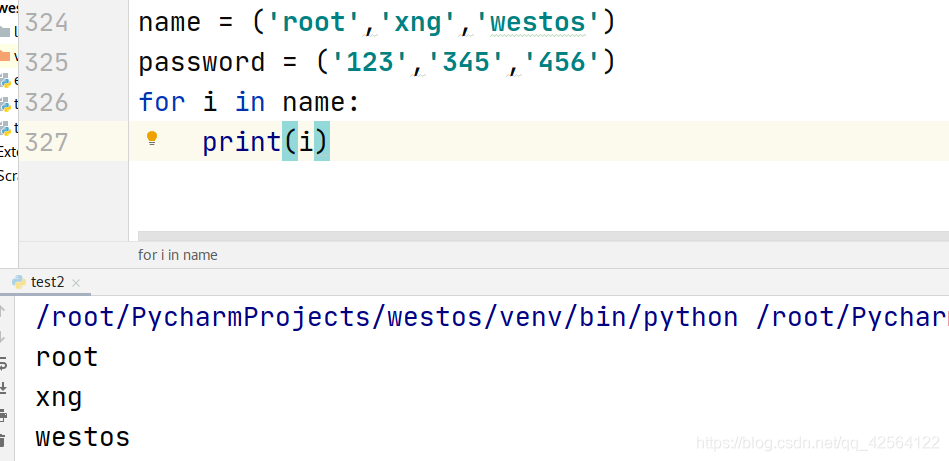Click 'for i in name' breadcrumb
This screenshot has width=949, height=461.
(177, 255)
